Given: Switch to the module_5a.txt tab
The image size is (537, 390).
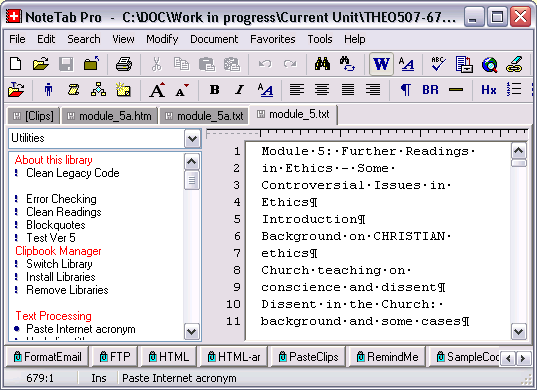Looking at the screenshot, I should coord(204,116).
